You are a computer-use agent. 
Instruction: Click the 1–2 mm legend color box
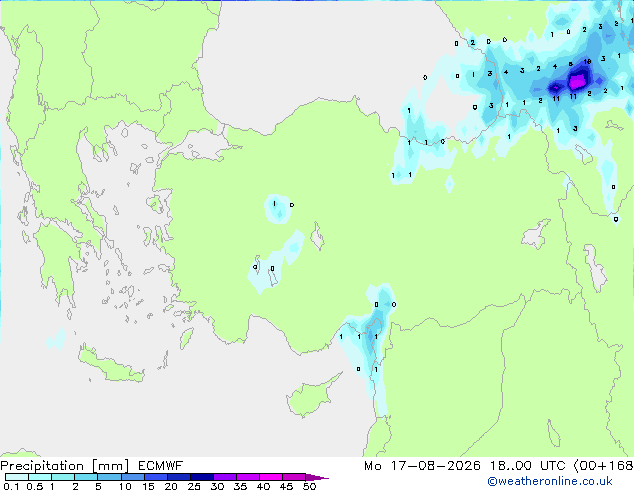(x=63, y=477)
